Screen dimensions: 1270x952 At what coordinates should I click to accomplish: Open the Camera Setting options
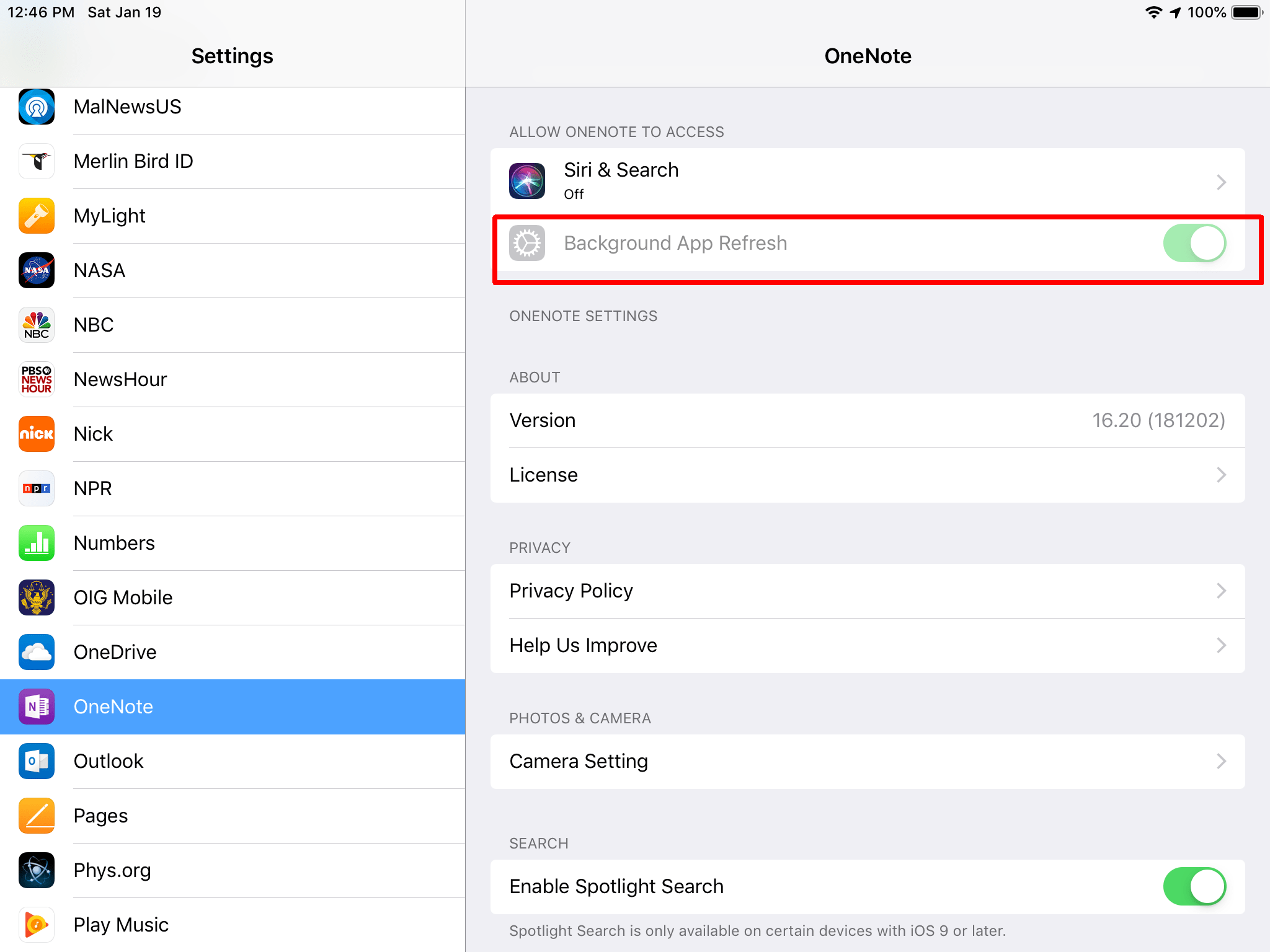[x=868, y=761]
